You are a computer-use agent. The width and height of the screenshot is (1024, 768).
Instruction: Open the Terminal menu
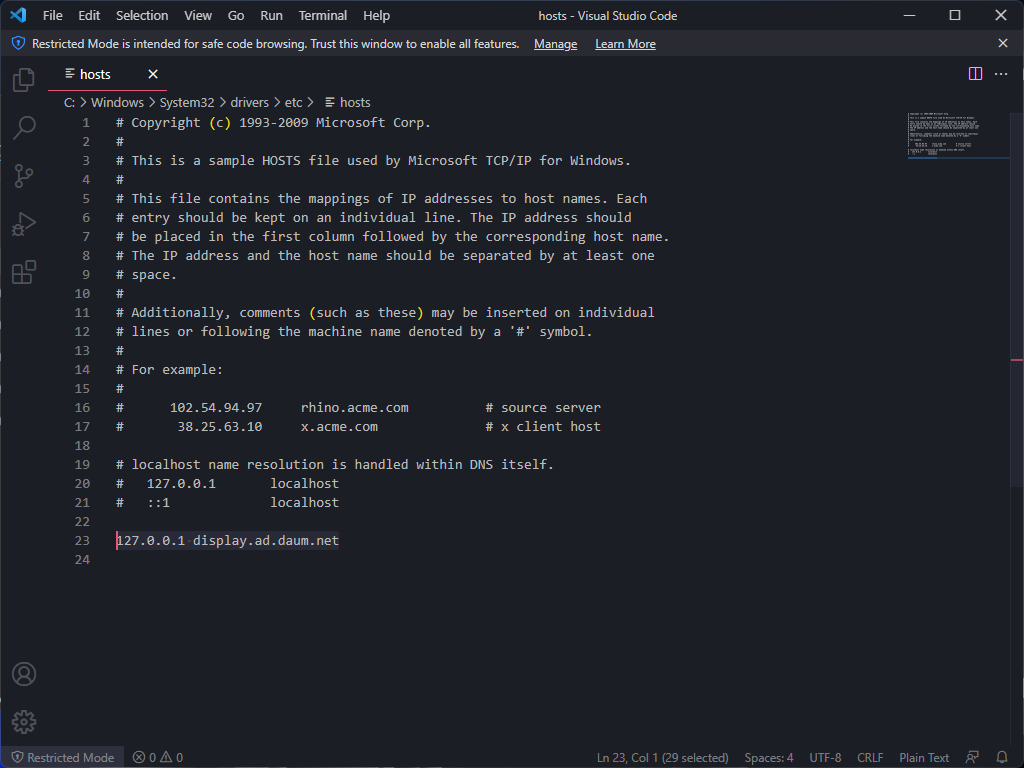coord(323,15)
